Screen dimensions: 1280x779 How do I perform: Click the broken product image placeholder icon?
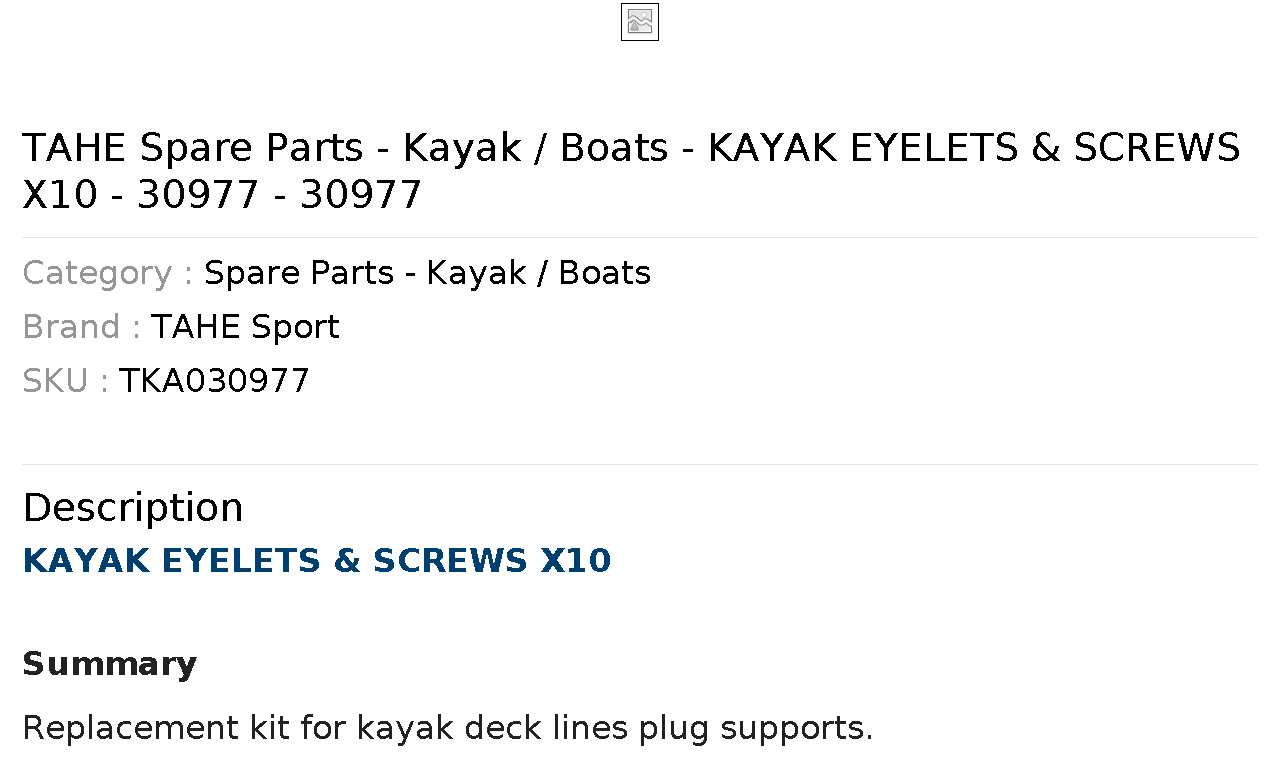(x=640, y=22)
